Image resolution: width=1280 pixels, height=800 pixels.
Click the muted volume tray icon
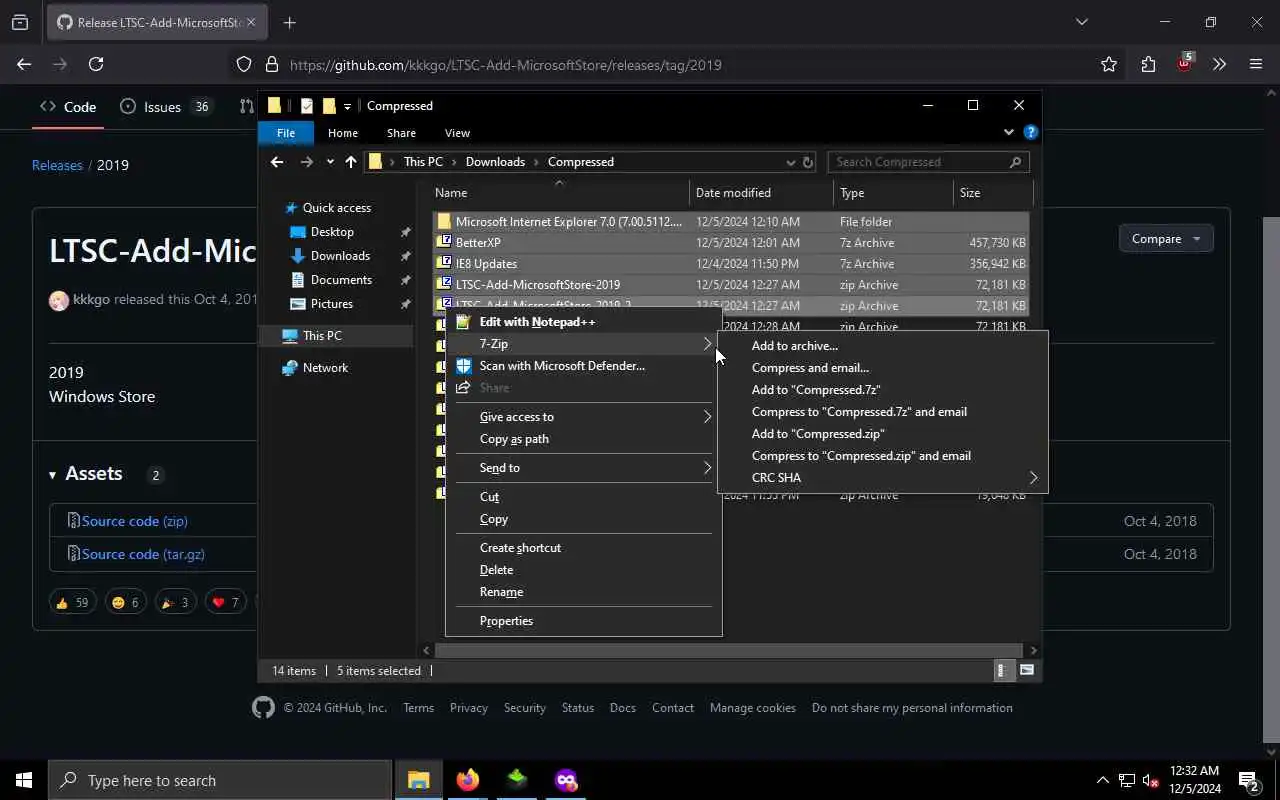coord(1151,781)
